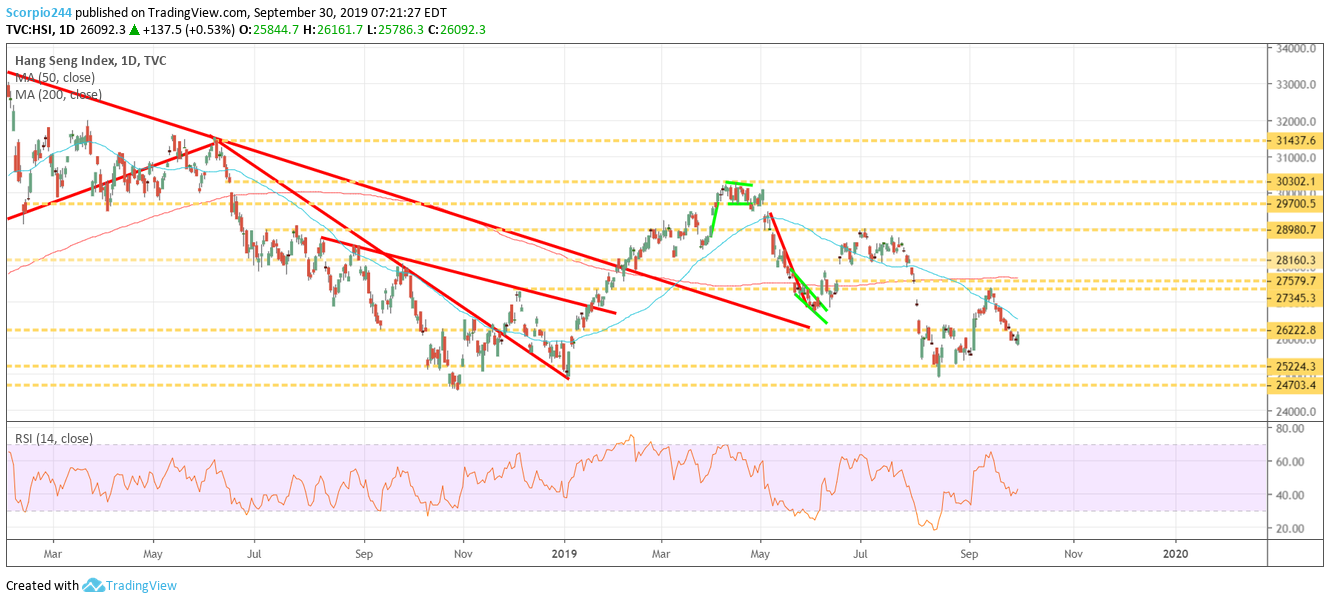1330x603 pixels.
Task: Click the Scorpio244 publisher name
Action: [x=37, y=13]
